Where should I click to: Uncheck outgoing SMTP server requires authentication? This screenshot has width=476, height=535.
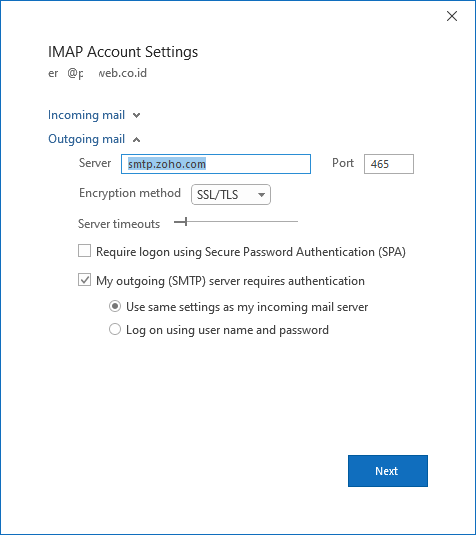point(85,279)
